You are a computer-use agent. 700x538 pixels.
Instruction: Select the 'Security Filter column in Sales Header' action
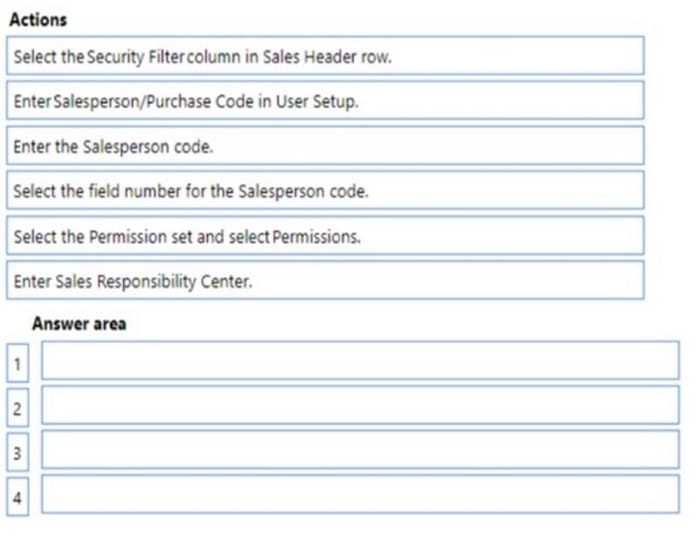(x=324, y=56)
